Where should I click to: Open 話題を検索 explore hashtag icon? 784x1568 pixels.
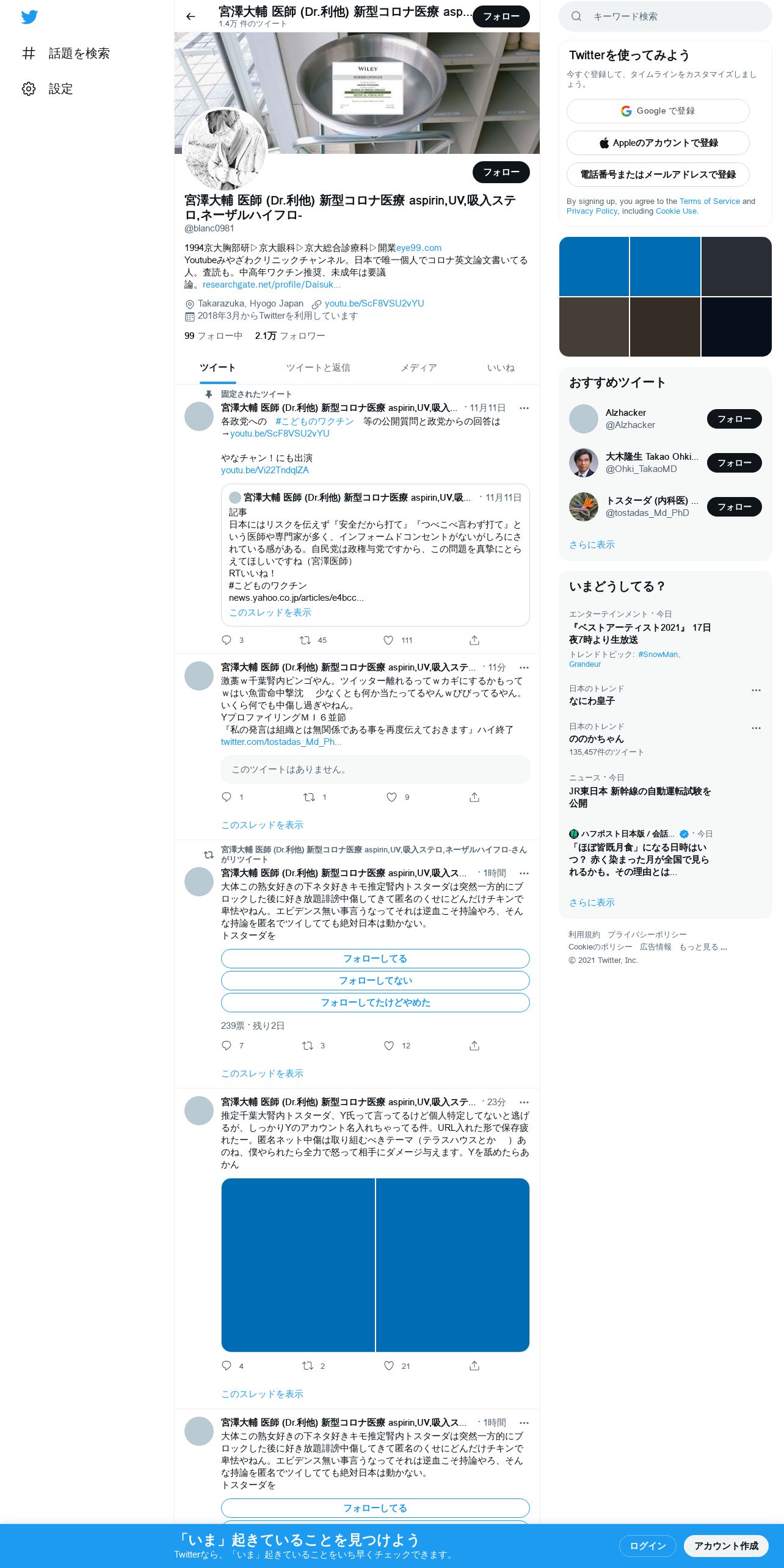point(29,53)
